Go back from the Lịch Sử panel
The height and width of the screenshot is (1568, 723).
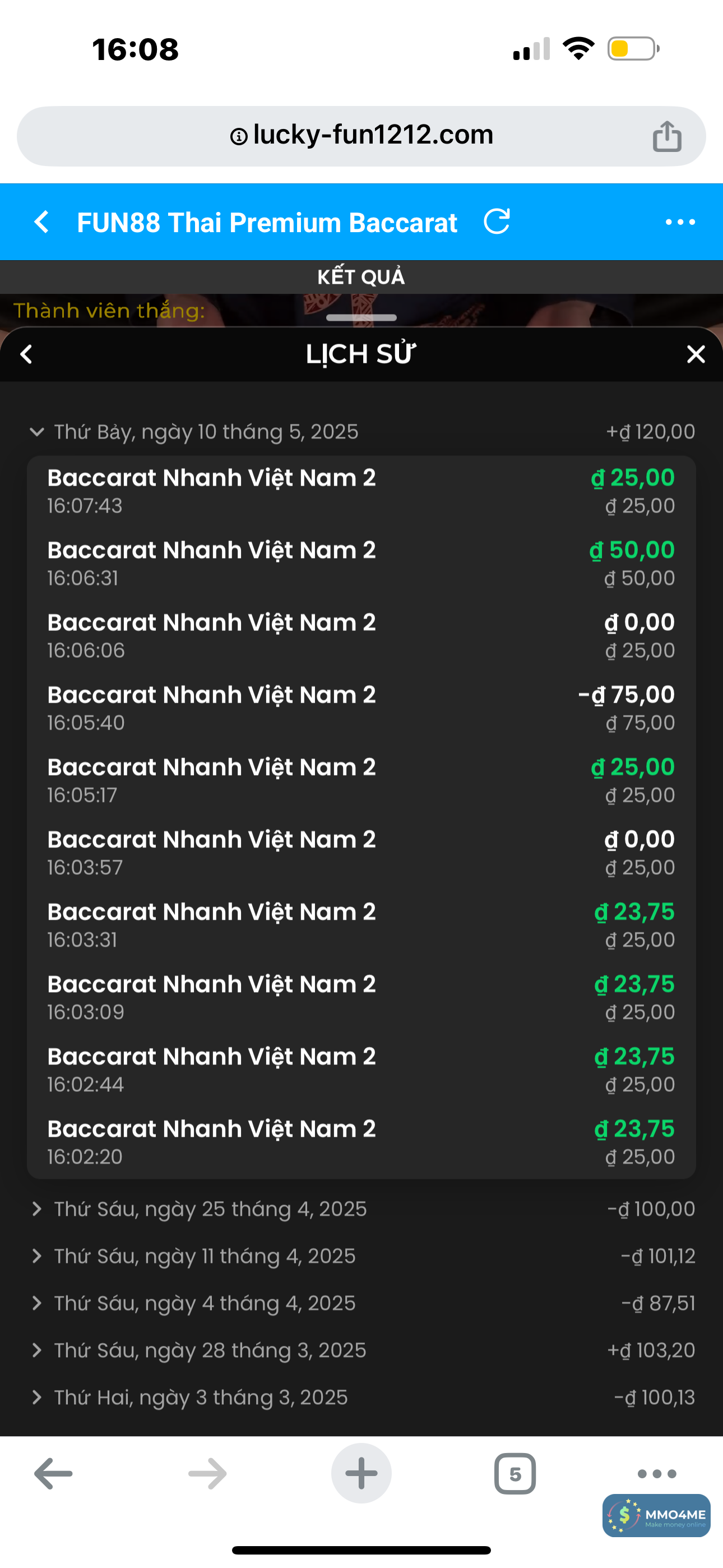tap(26, 354)
